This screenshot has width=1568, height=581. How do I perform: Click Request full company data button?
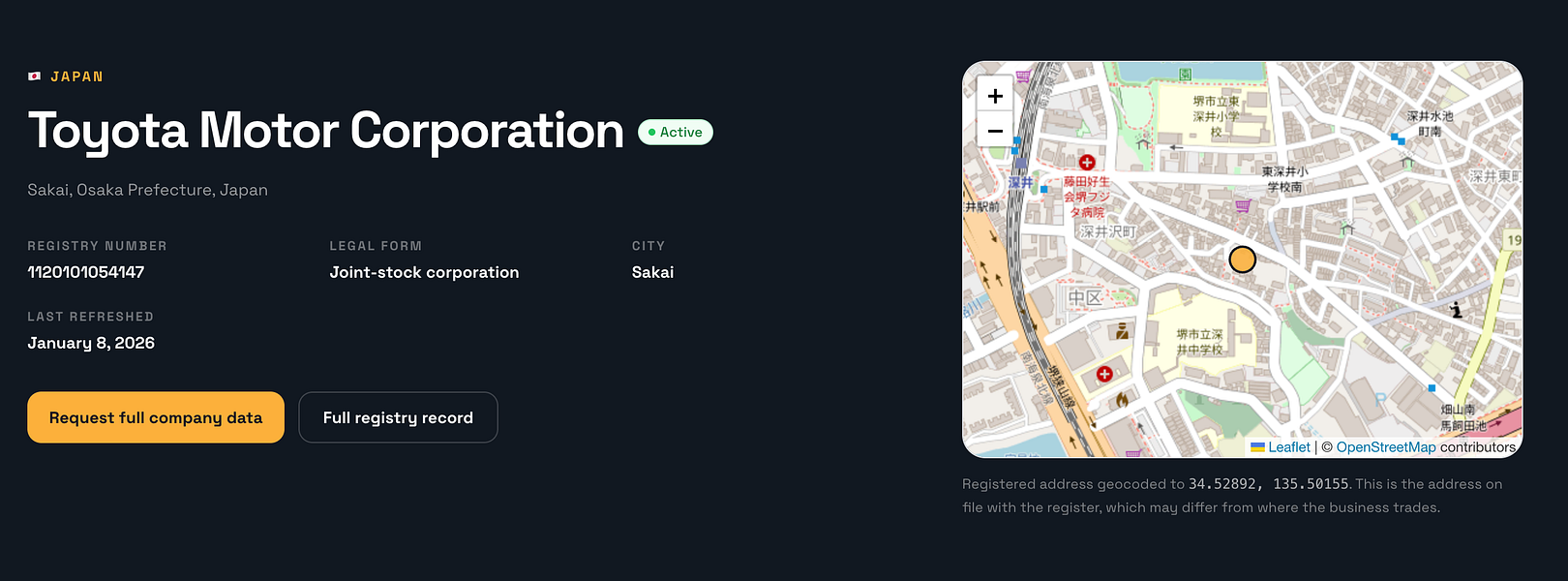pyautogui.click(x=156, y=417)
